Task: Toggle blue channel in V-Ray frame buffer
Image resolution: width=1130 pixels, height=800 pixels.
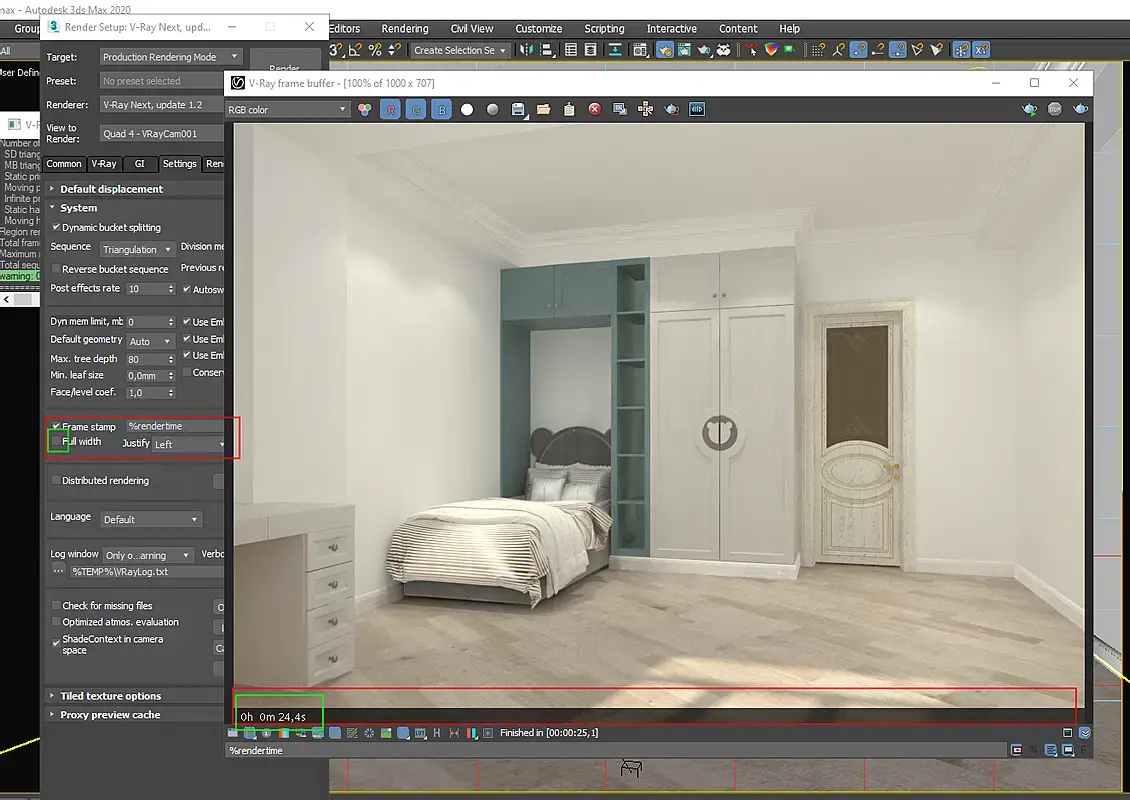Action: 442,110
